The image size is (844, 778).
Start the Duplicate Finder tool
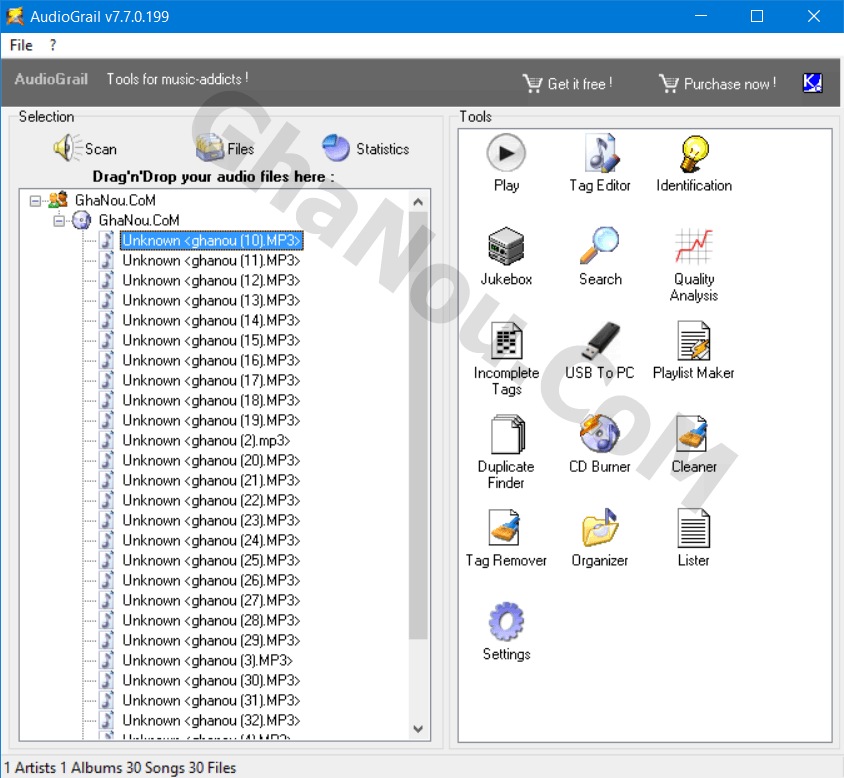(506, 452)
